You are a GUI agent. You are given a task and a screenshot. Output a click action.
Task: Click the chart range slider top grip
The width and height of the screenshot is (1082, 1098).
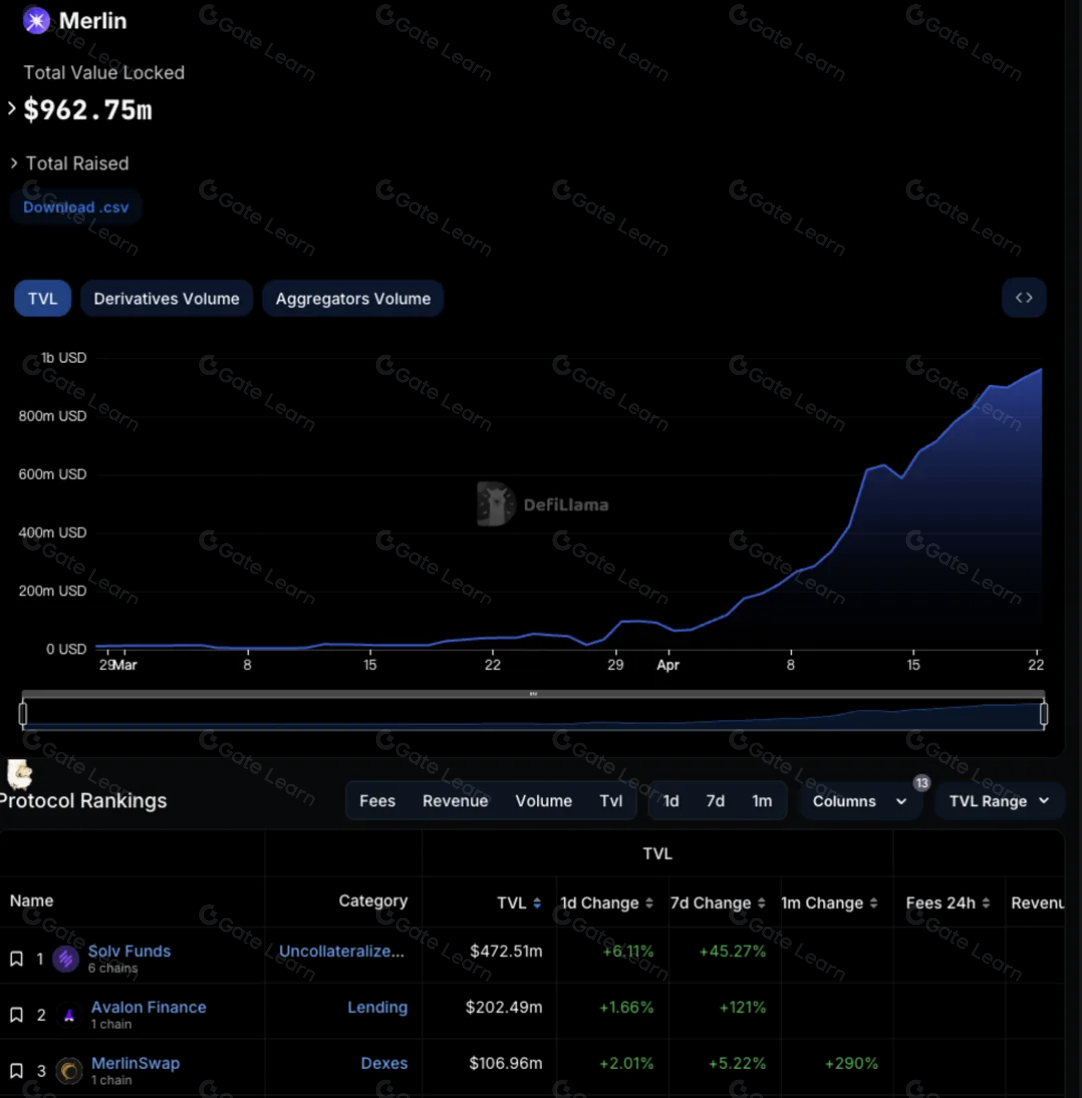[x=533, y=694]
